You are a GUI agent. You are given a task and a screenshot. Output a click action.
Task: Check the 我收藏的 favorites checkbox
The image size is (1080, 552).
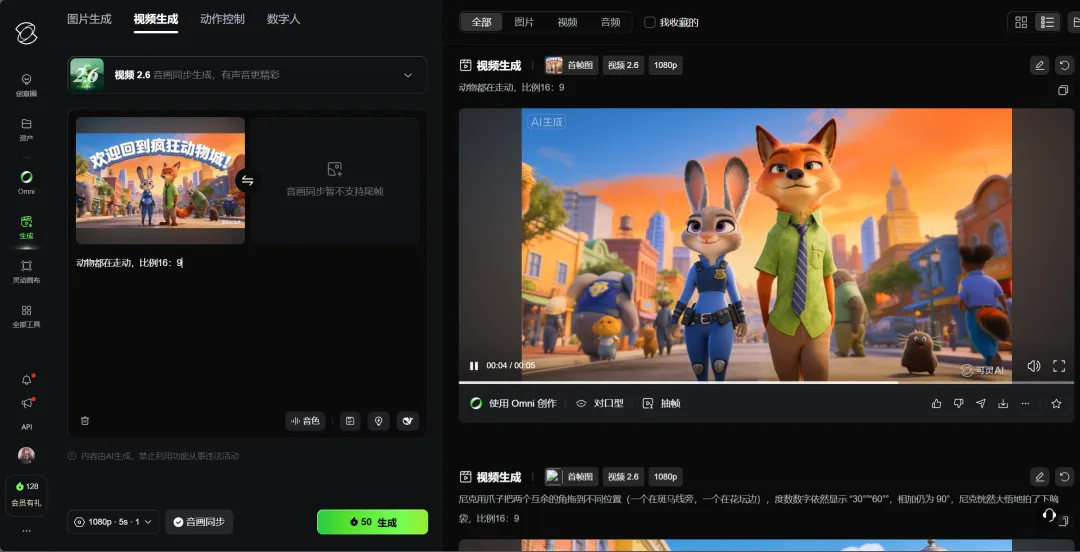[650, 22]
